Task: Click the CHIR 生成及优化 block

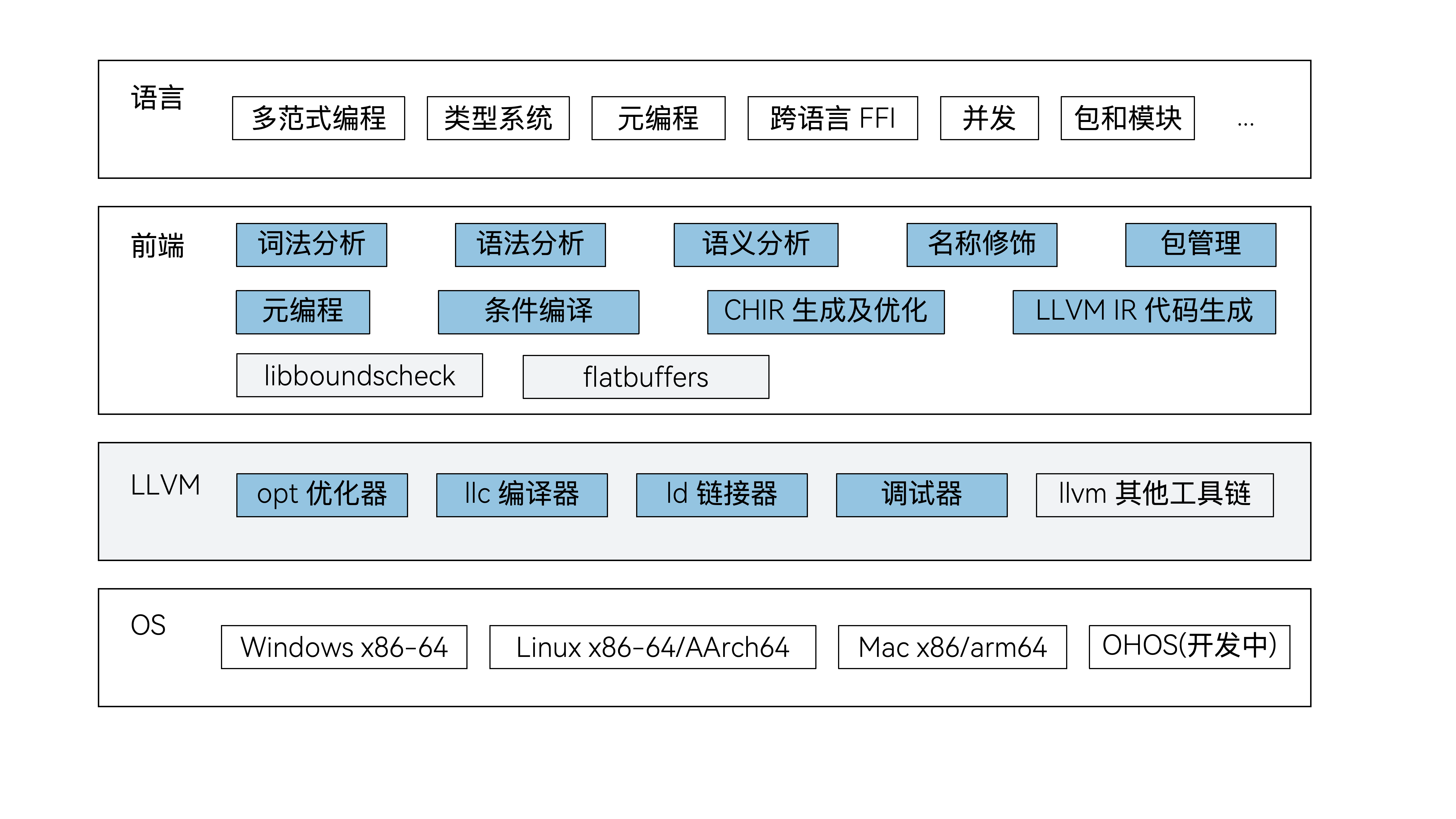Action: (x=826, y=312)
